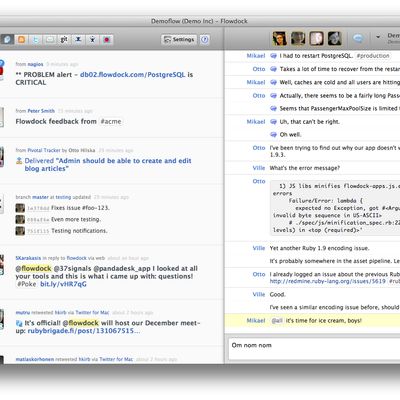Click Pivotal Tracker icon beside 'Delivered'
This screenshot has width=400, height=400.
point(19,161)
